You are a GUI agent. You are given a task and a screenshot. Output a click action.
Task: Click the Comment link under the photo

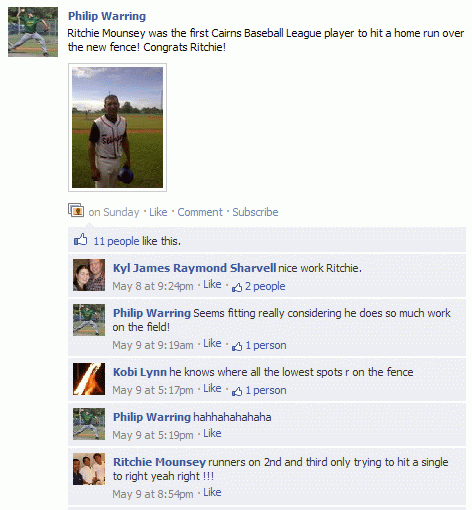point(200,212)
